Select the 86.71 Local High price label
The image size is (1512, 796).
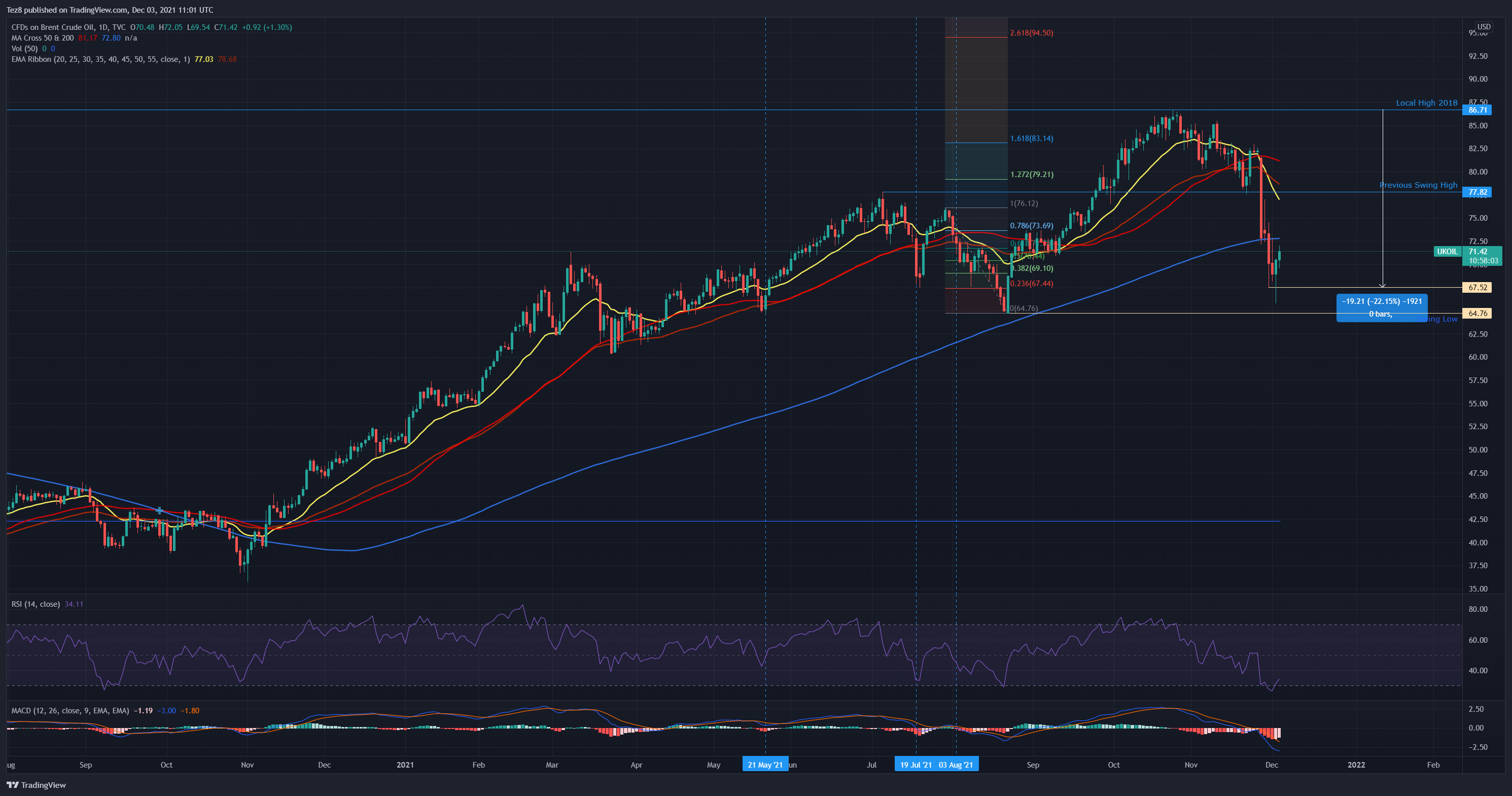tap(1478, 110)
